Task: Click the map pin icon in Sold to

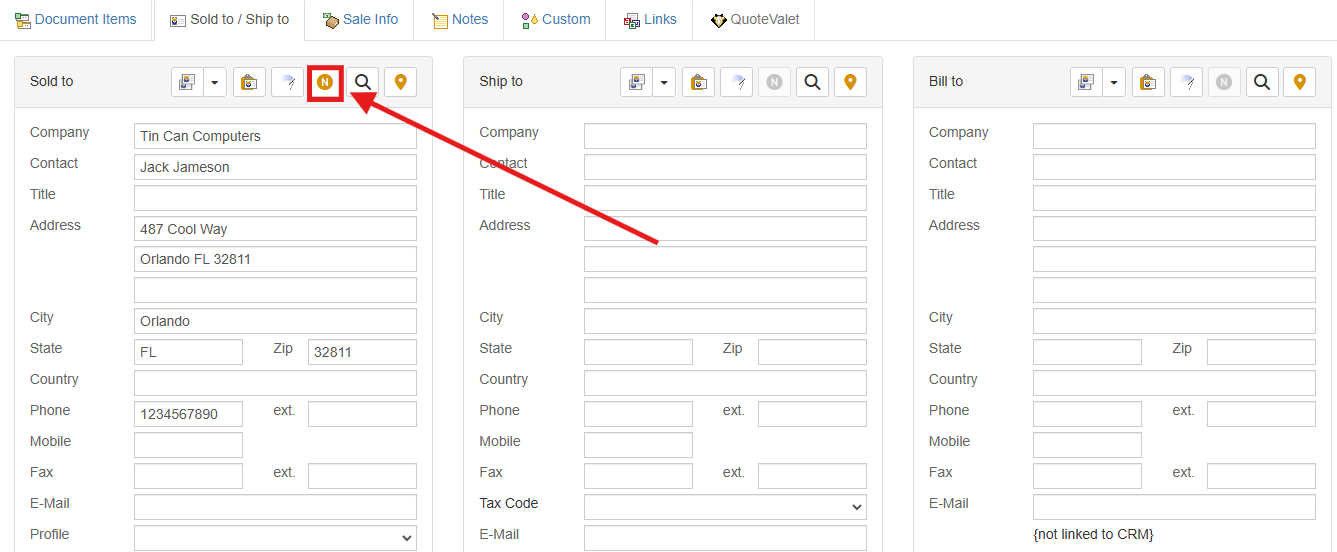Action: [401, 82]
